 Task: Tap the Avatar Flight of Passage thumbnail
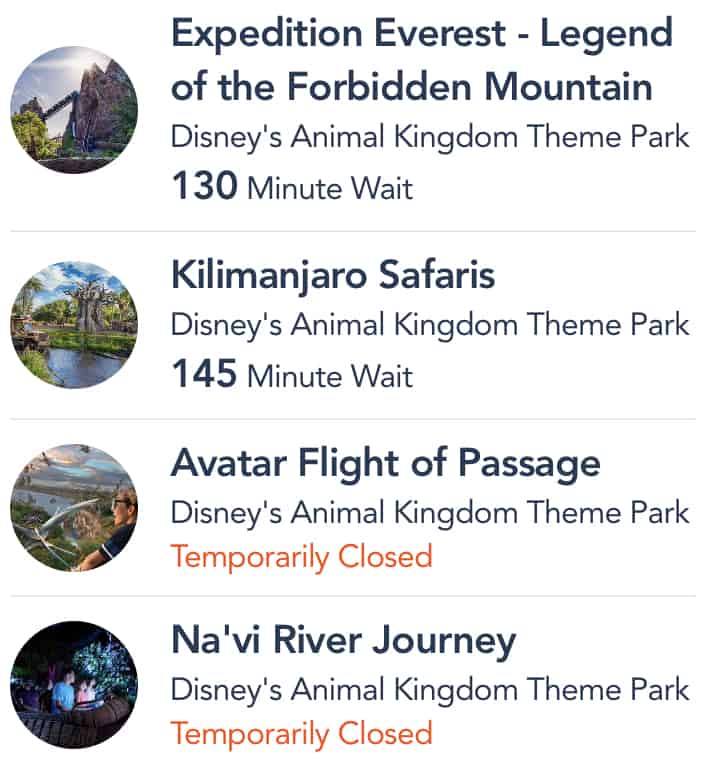click(73, 508)
